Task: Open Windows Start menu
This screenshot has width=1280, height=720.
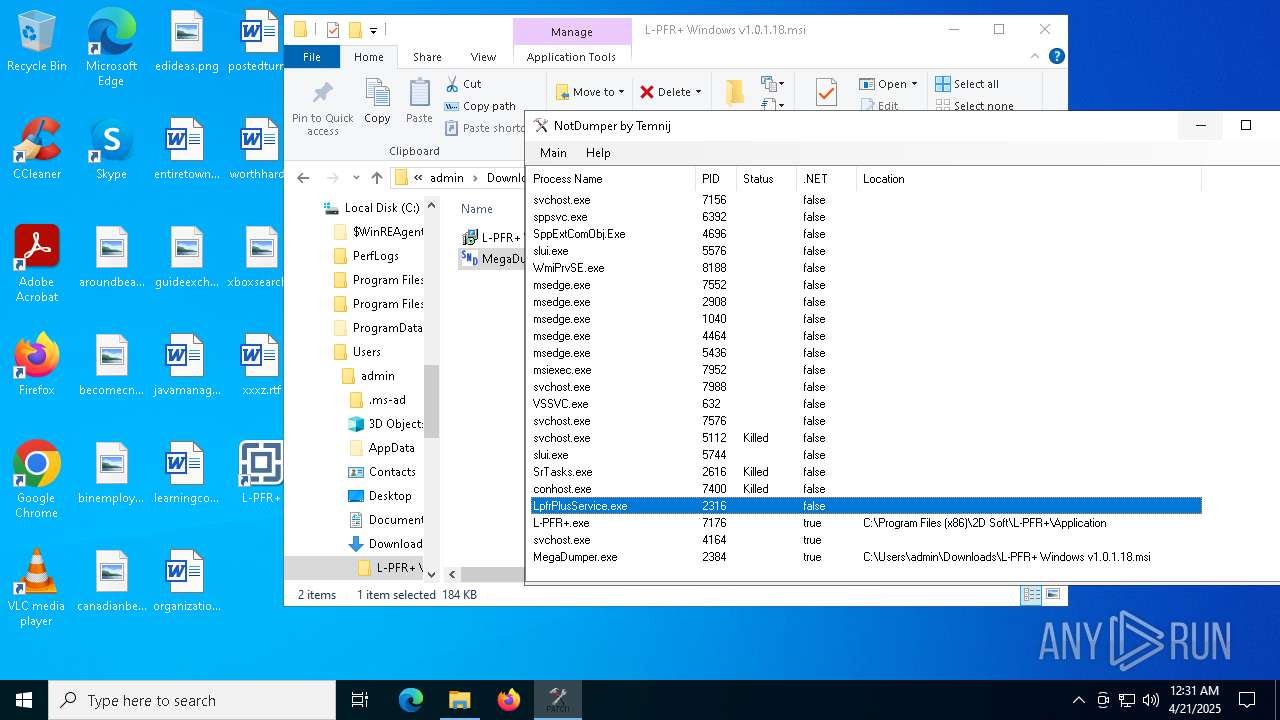Action: pos(24,700)
